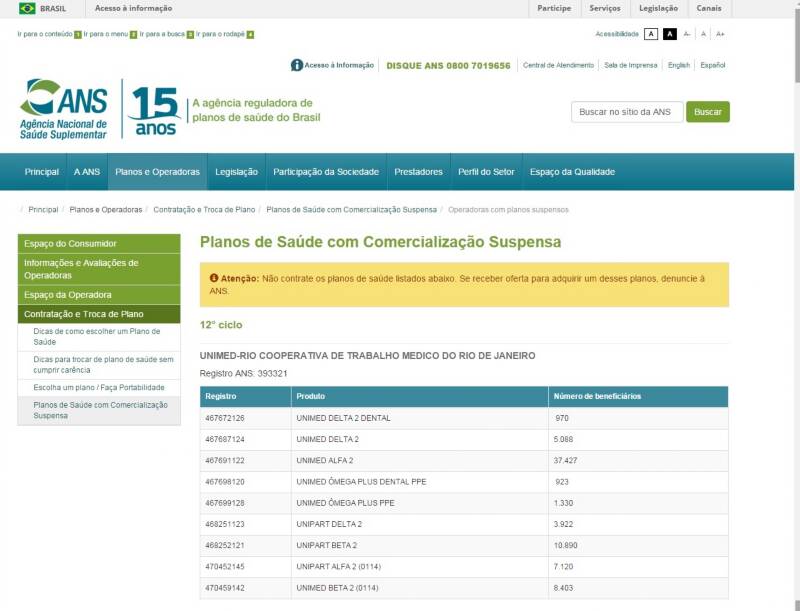Switch site language to English
Image resolution: width=800 pixels, height=611 pixels.
679,65
